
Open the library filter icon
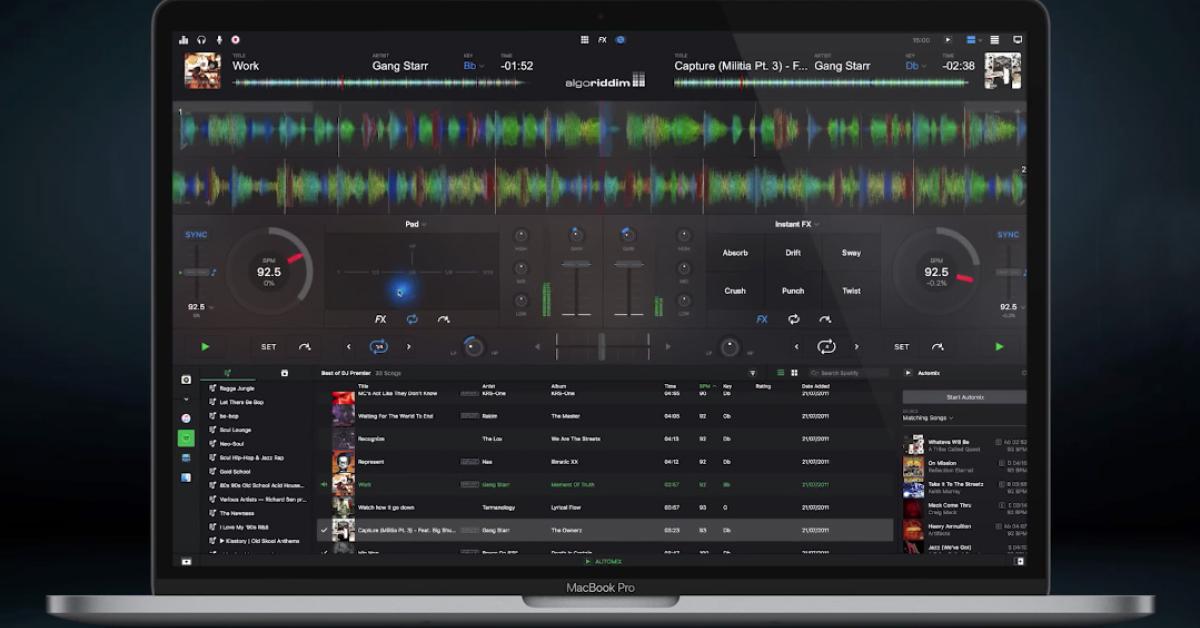[x=750, y=373]
